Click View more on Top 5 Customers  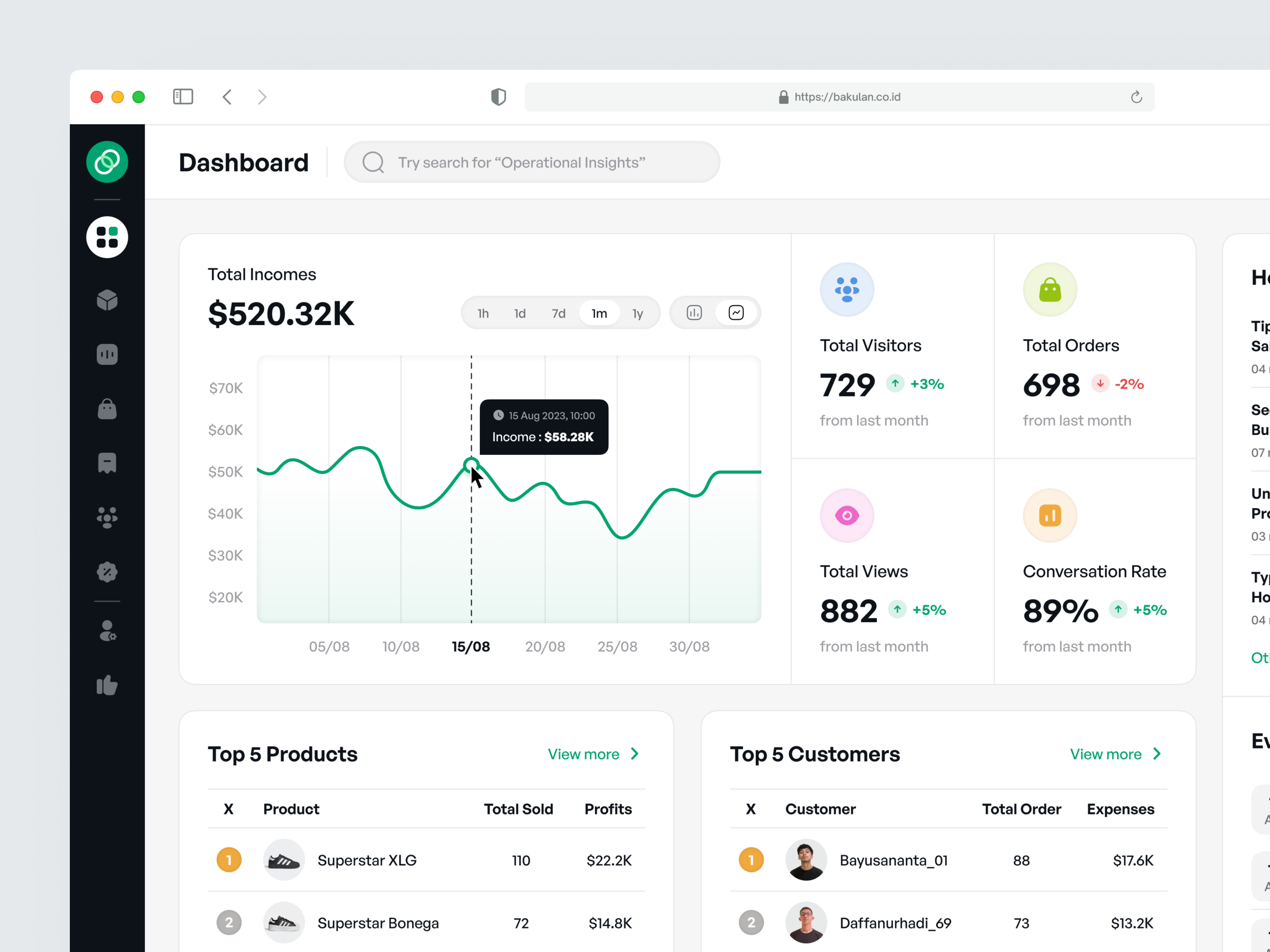[1105, 754]
